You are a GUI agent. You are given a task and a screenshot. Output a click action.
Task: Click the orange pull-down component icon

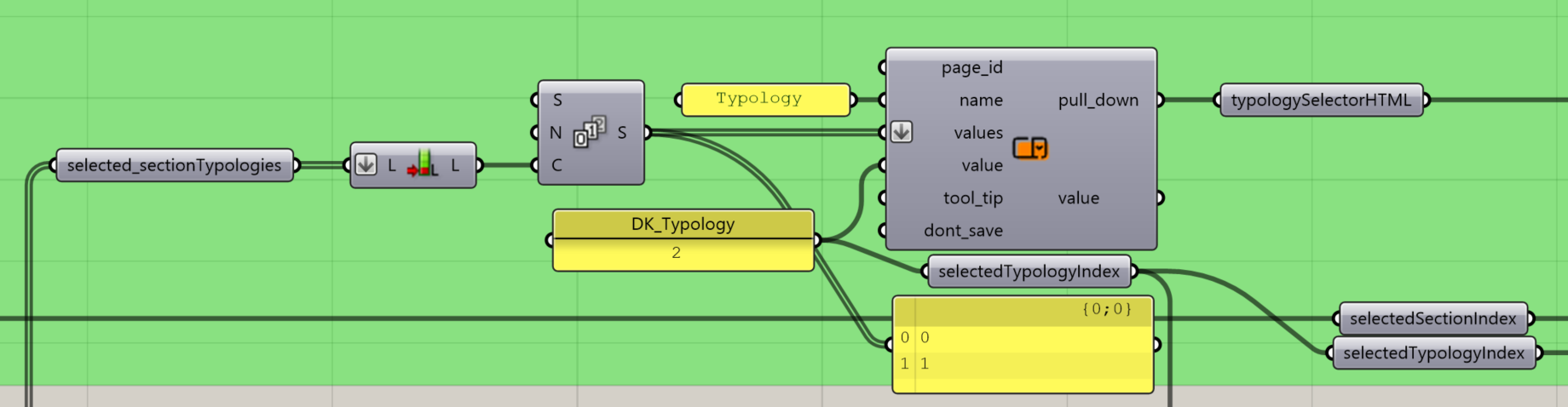pos(1030,148)
